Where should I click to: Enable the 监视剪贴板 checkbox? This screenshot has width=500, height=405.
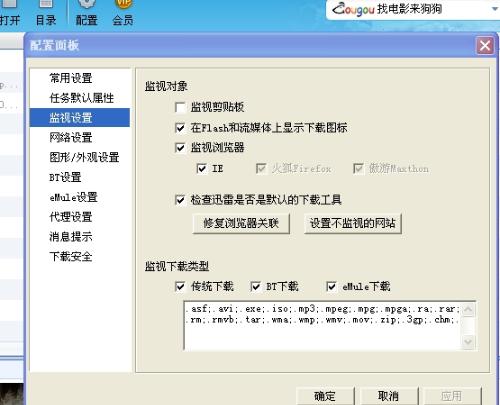click(180, 107)
